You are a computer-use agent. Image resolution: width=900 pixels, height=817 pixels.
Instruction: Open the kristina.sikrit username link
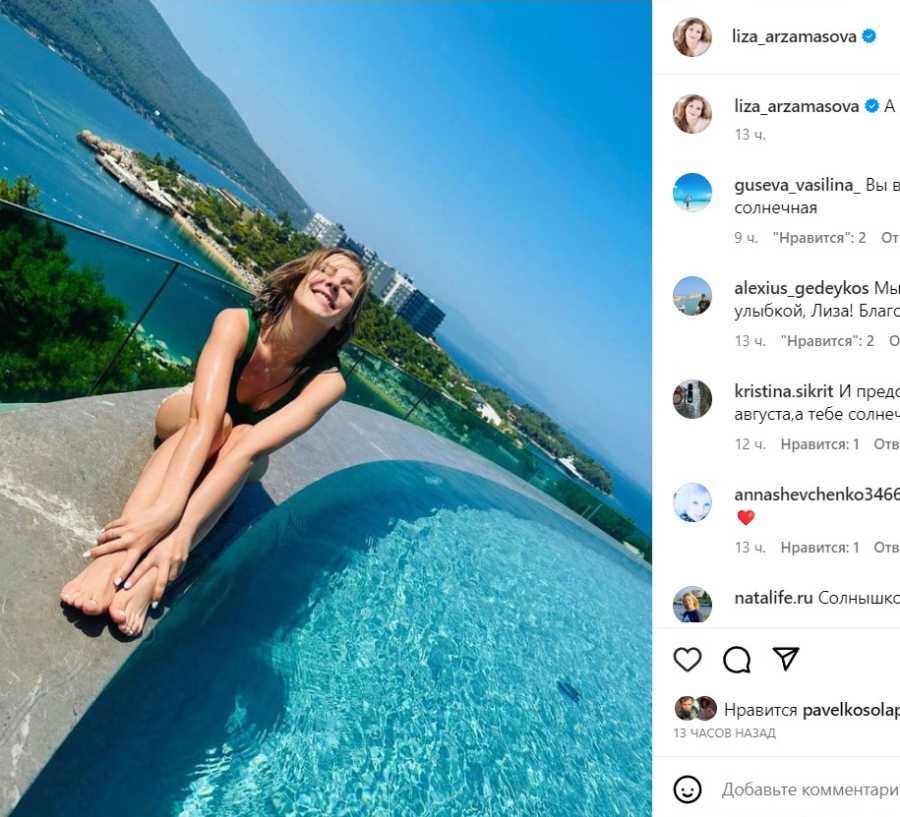[784, 391]
